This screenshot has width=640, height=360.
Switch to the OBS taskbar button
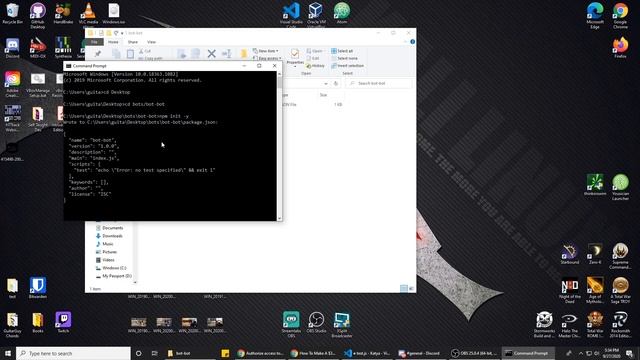click(475, 353)
